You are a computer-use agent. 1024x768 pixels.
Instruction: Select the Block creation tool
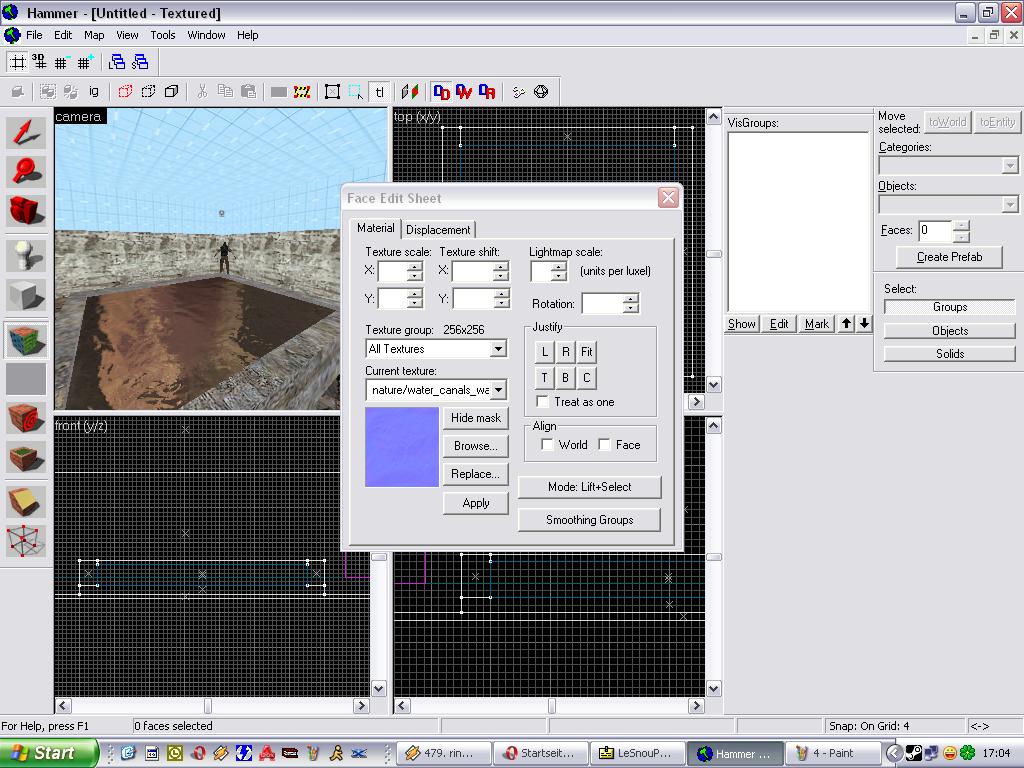pos(26,295)
